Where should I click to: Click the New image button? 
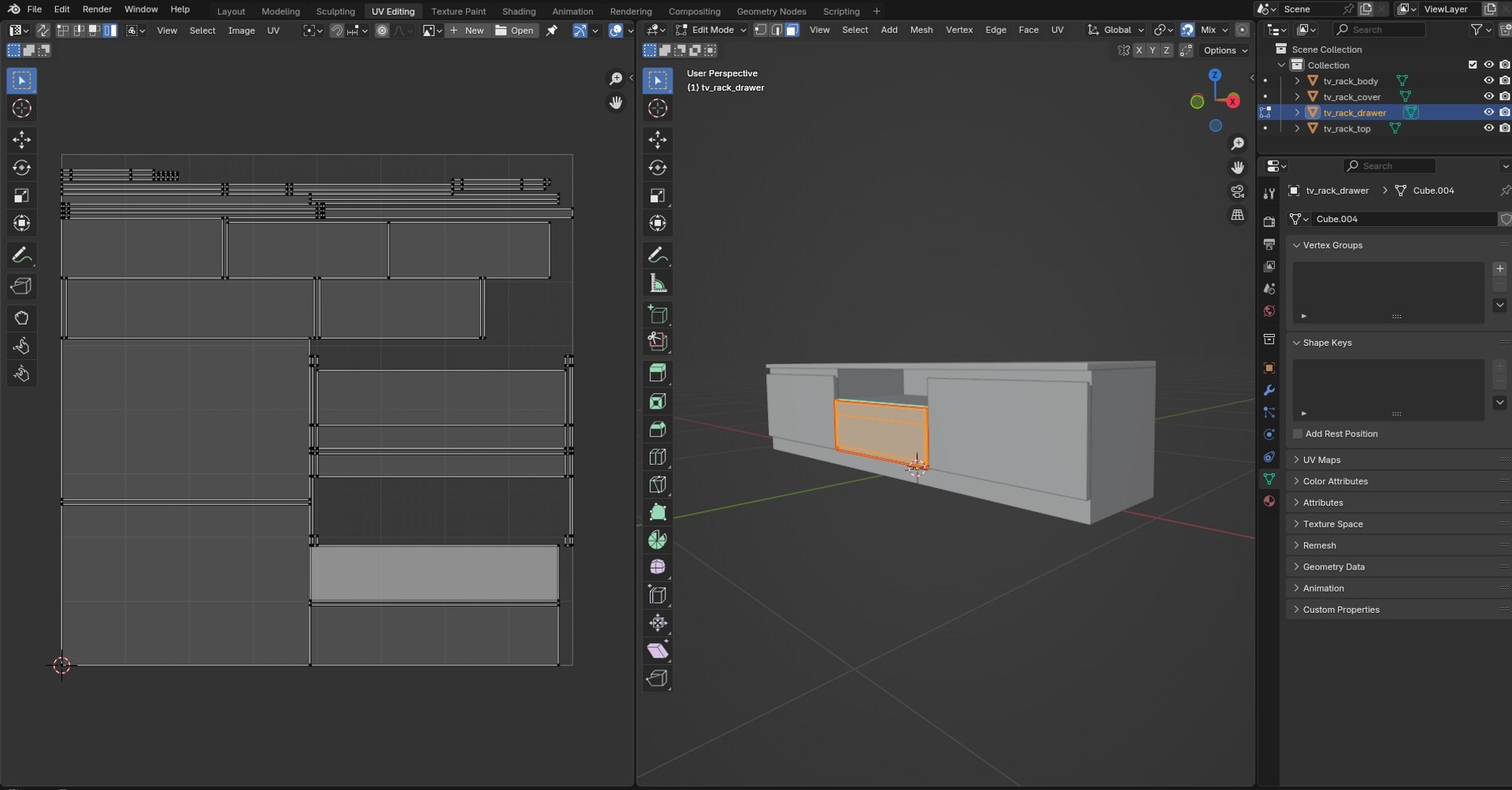pos(467,31)
